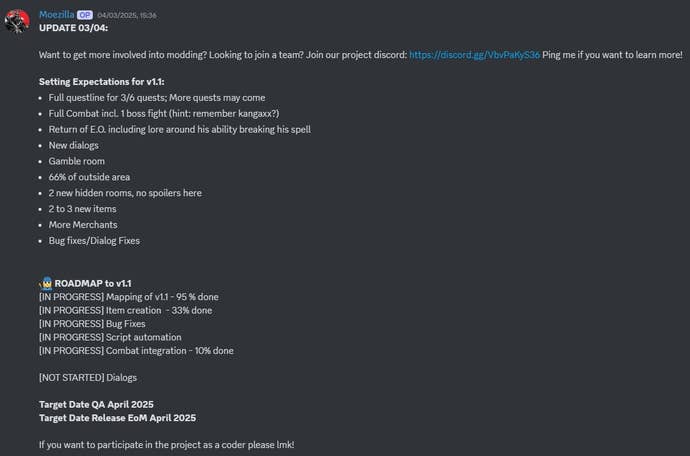The width and height of the screenshot is (690, 456).
Task: Click the Item creation 33% done line
Action: click(125, 310)
